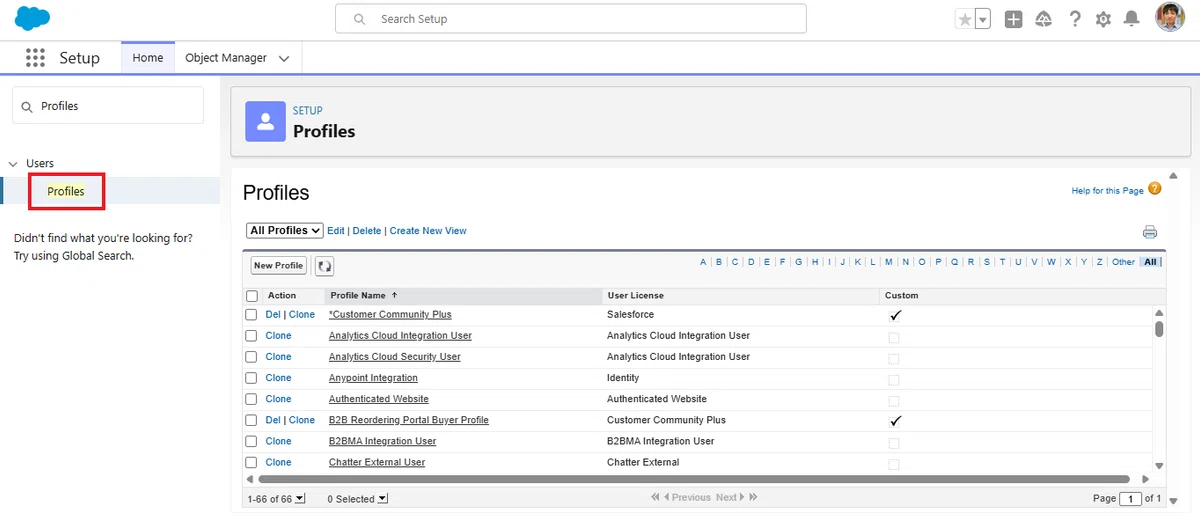Image resolution: width=1200 pixels, height=521 pixels.
Task: Click the page number input field
Action: [1130, 498]
